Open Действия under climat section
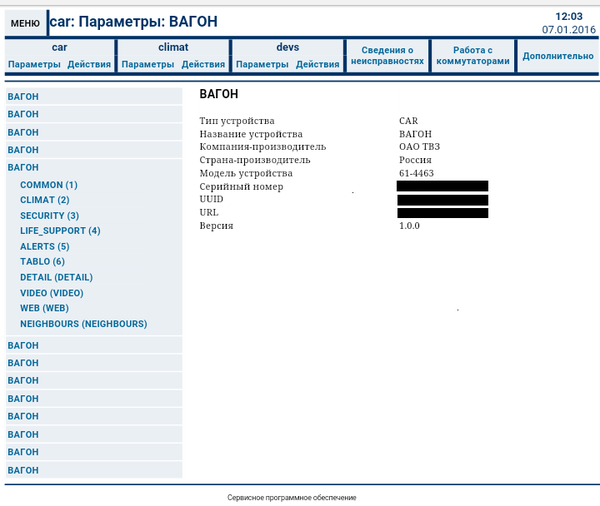Image resolution: width=600 pixels, height=506 pixels. [x=203, y=64]
